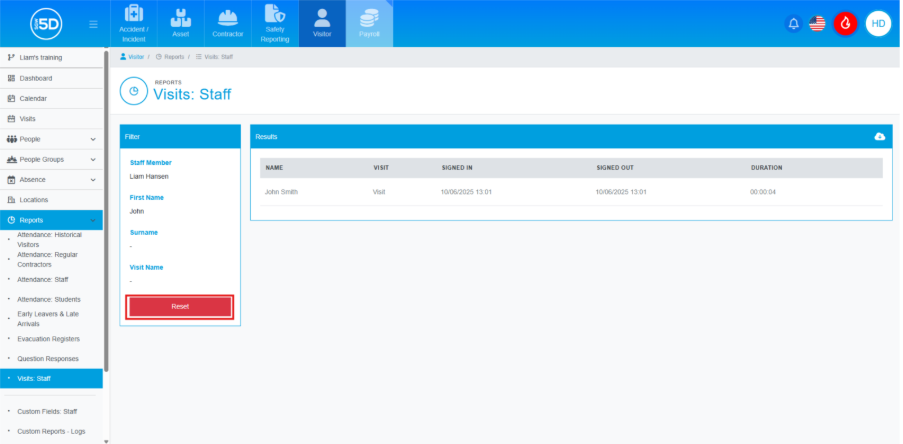903x444 pixels.
Task: Change language via US flag icon
Action: pyautogui.click(x=817, y=24)
